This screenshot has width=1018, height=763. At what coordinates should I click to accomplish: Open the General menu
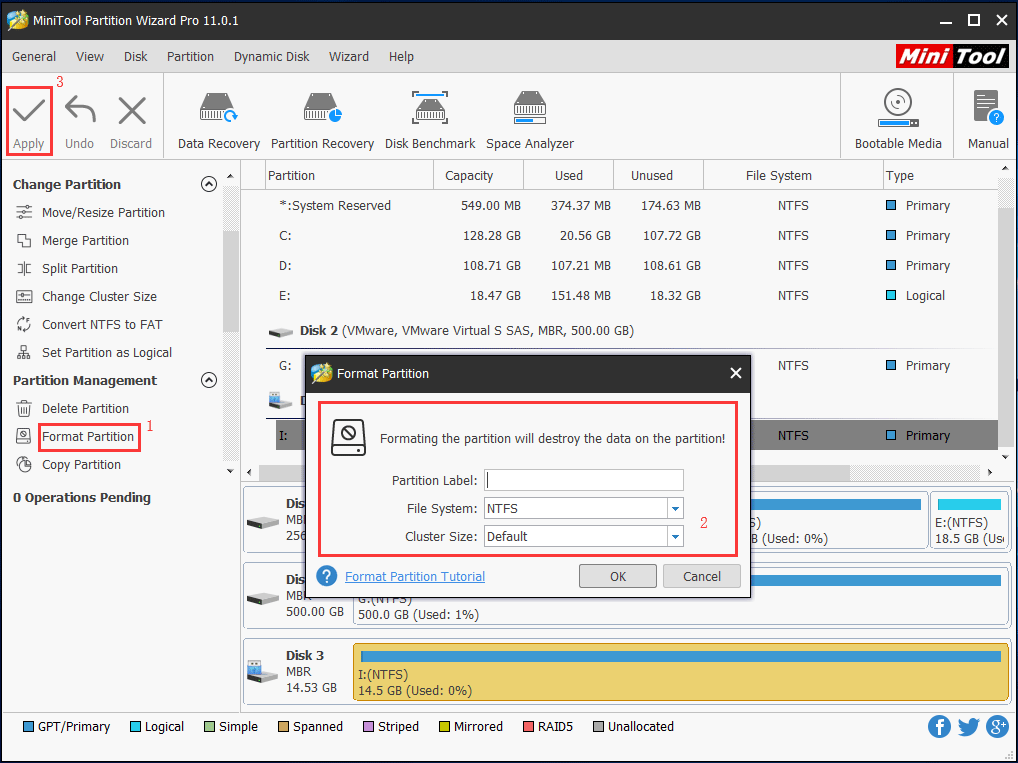pos(34,56)
